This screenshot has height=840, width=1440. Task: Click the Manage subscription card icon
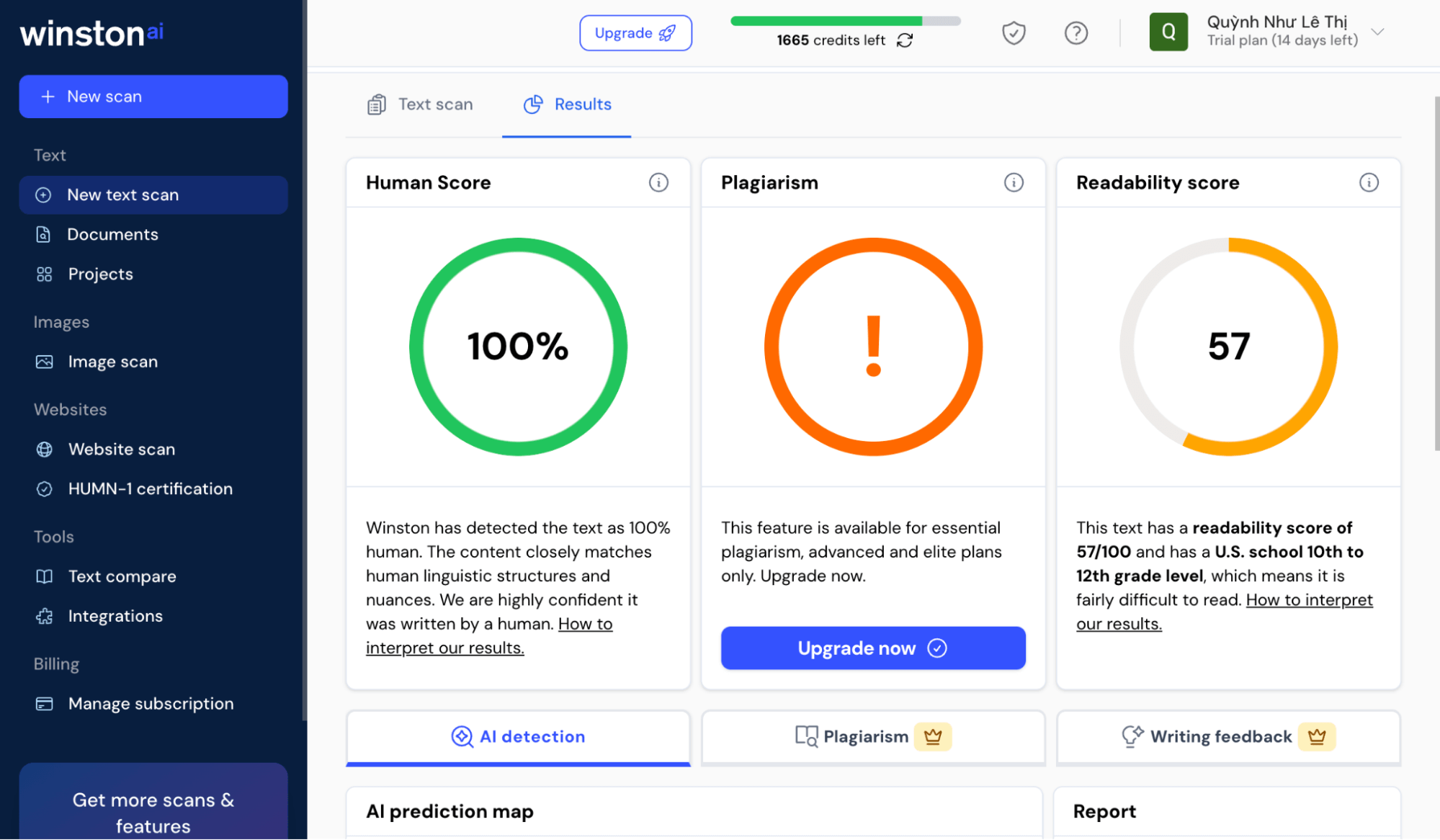point(44,704)
